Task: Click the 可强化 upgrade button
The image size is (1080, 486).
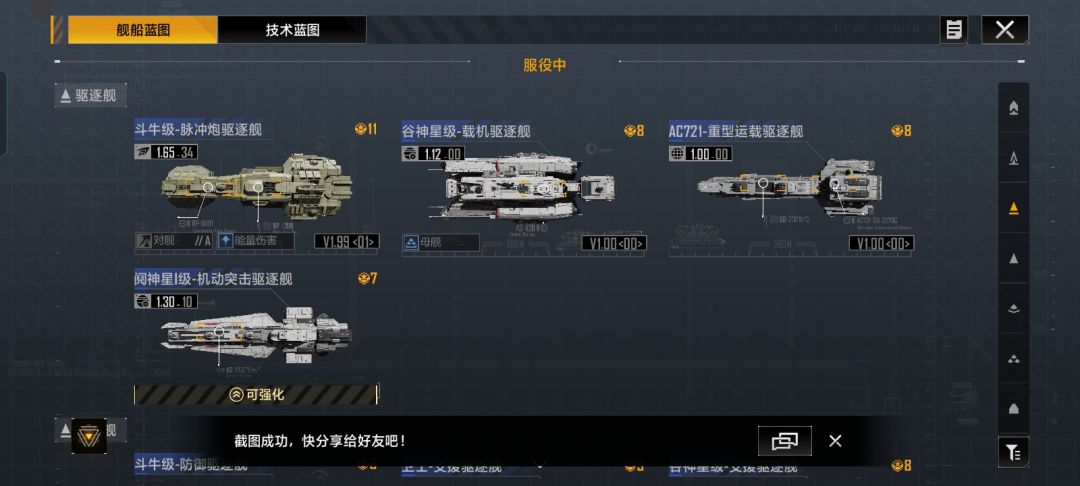Action: [x=256, y=394]
